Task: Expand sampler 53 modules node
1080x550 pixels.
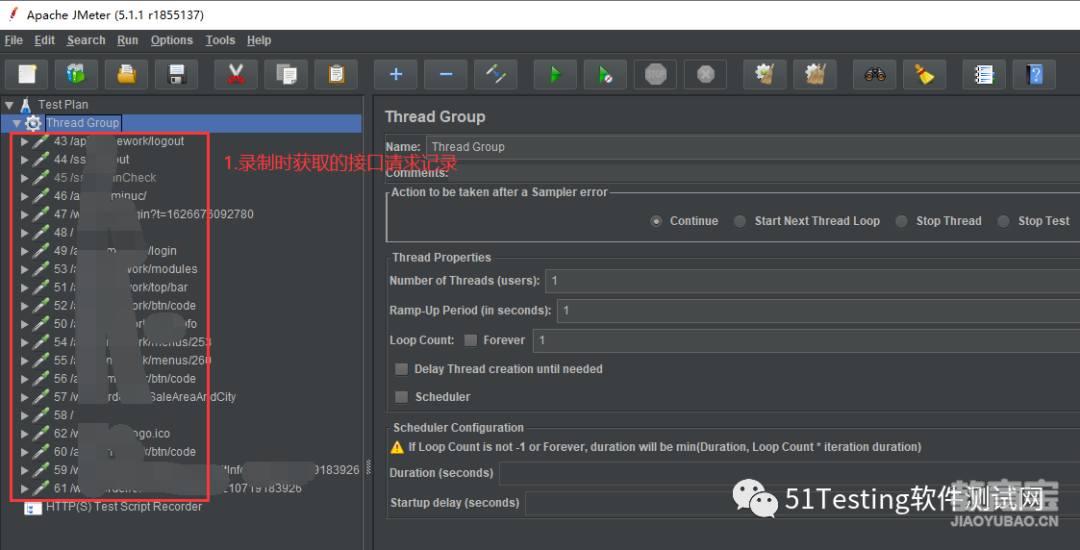Action: pyautogui.click(x=25, y=269)
